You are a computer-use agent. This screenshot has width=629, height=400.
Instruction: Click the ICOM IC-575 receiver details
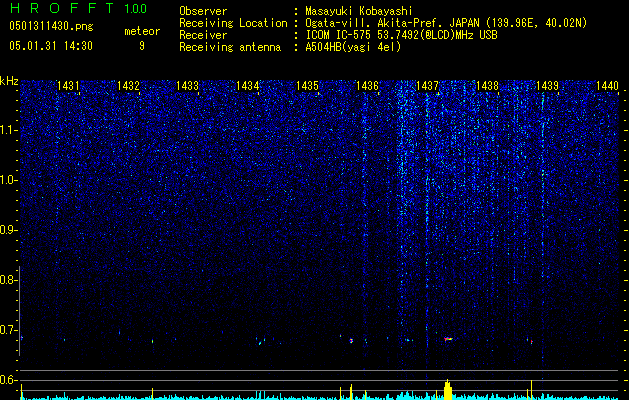tap(401, 35)
